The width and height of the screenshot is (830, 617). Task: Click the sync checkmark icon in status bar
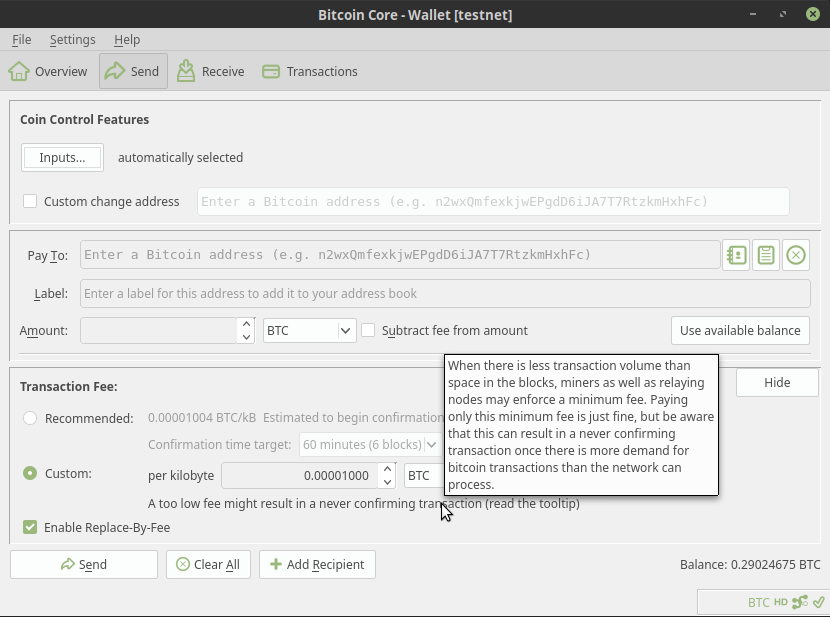pos(818,602)
